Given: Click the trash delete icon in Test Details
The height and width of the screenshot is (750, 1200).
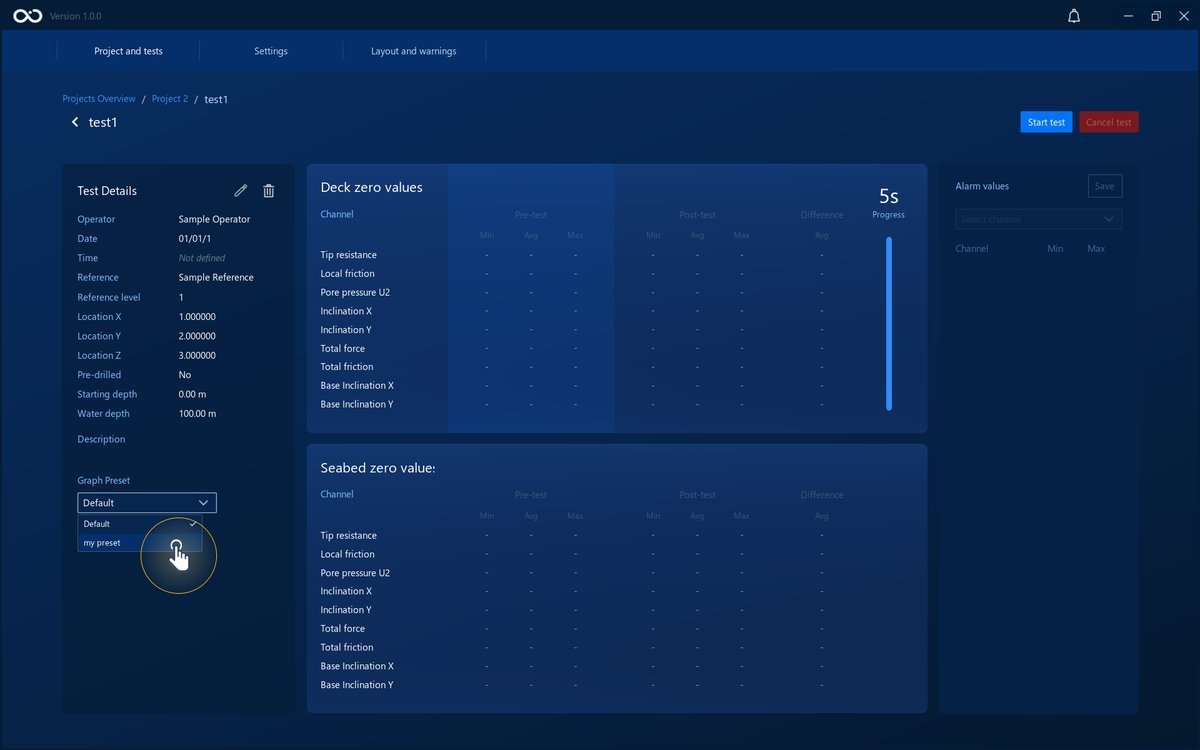Looking at the screenshot, I should [x=268, y=191].
